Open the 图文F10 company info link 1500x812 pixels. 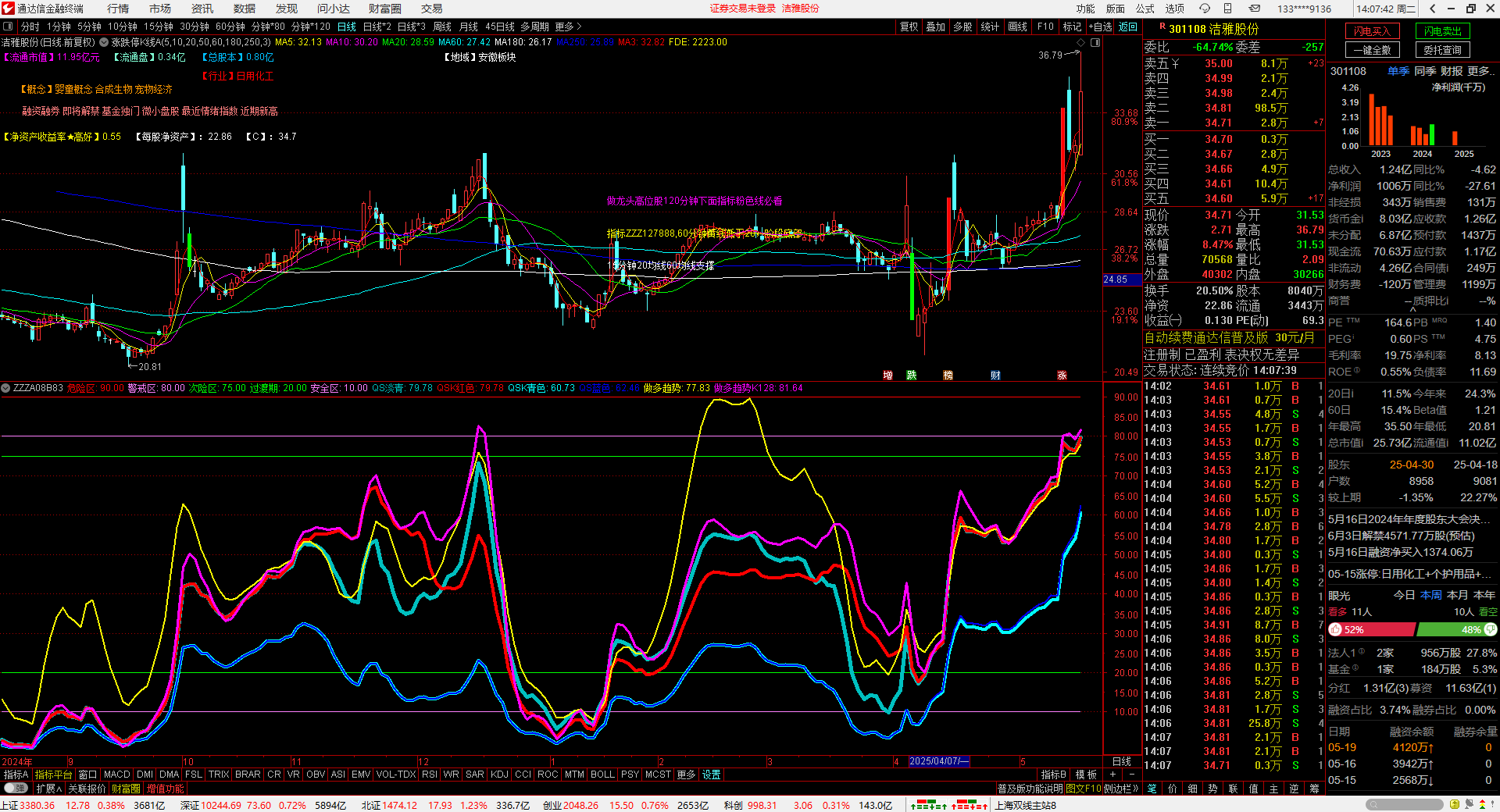(x=1084, y=789)
